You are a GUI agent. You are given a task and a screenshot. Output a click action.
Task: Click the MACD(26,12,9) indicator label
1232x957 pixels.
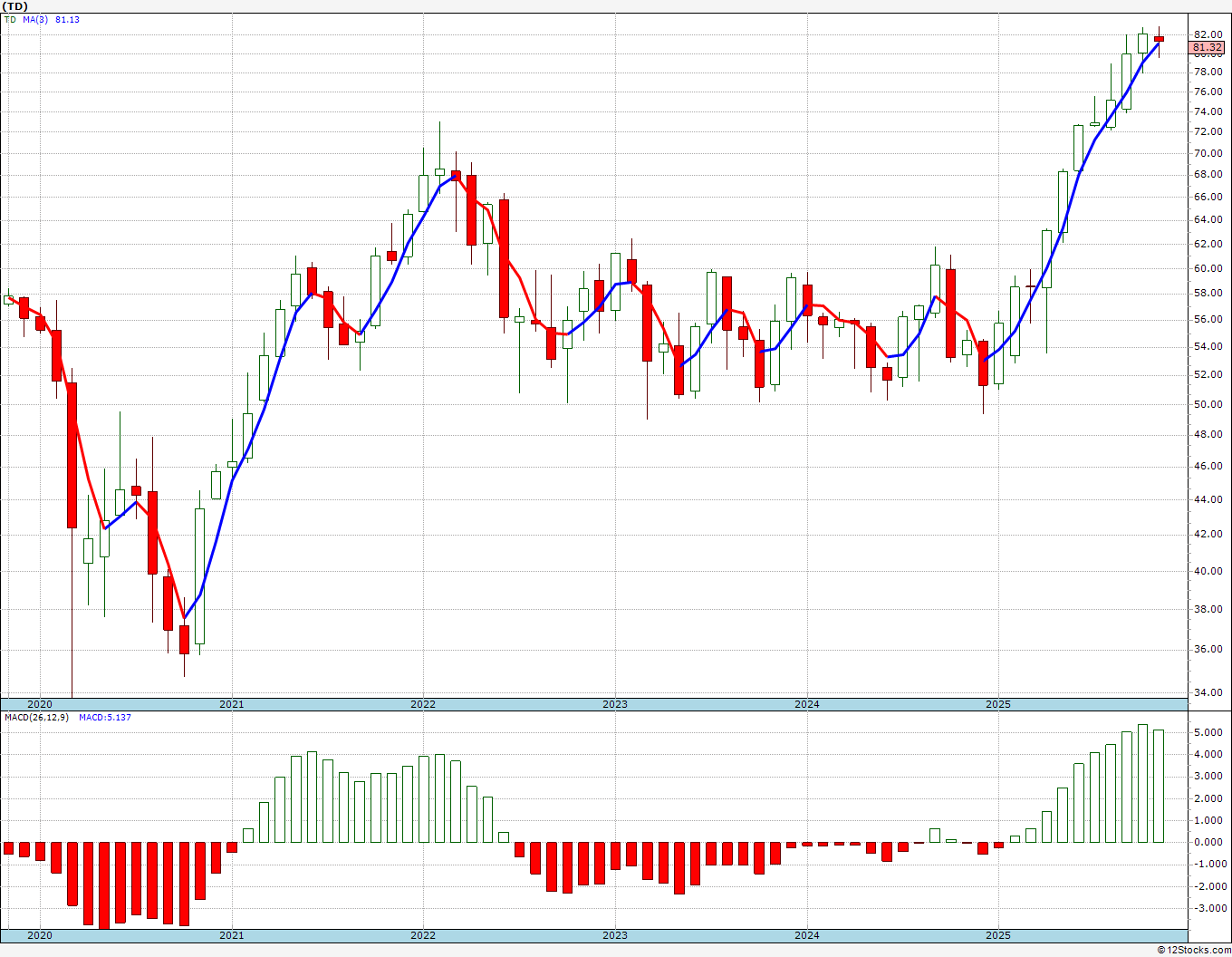point(37,717)
